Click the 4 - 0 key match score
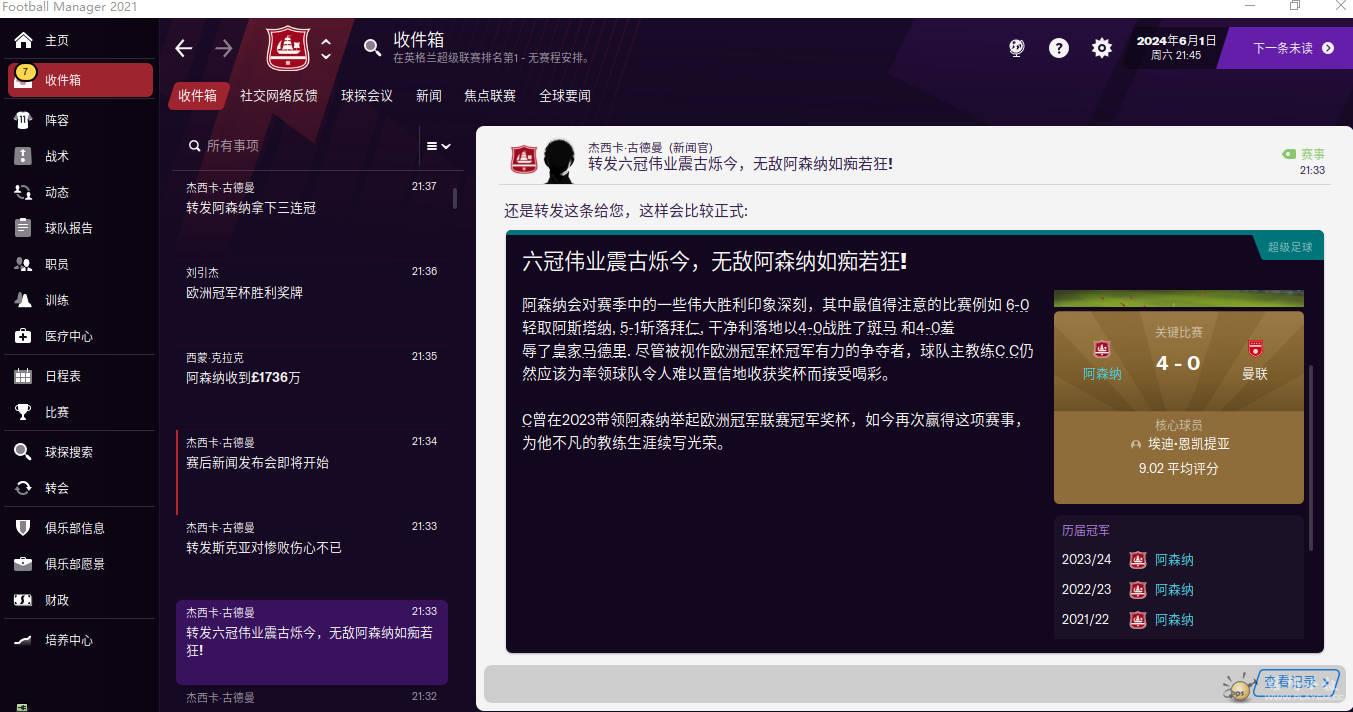Image resolution: width=1353 pixels, height=712 pixels. coord(1178,363)
